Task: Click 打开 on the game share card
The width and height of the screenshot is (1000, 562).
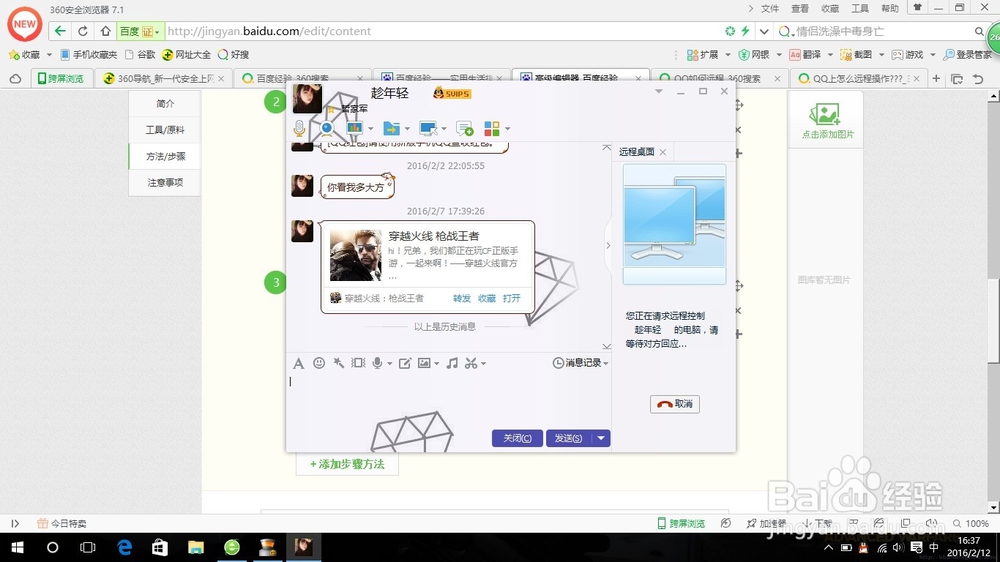Action: coord(511,298)
